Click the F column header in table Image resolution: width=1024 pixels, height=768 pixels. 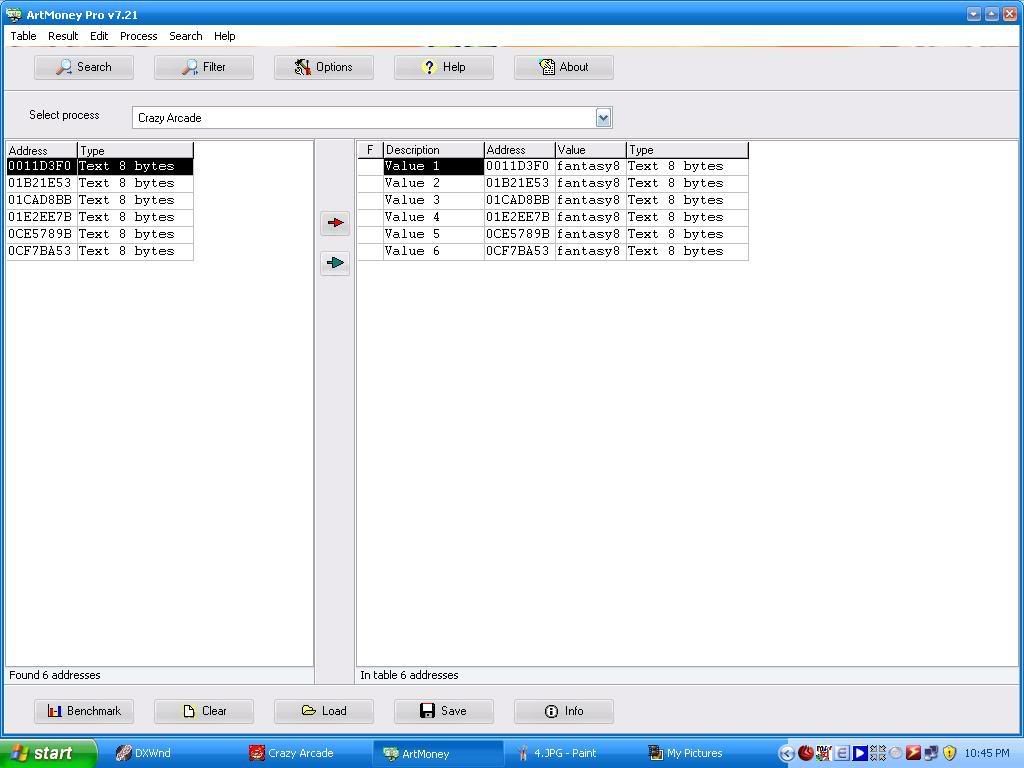(370, 150)
